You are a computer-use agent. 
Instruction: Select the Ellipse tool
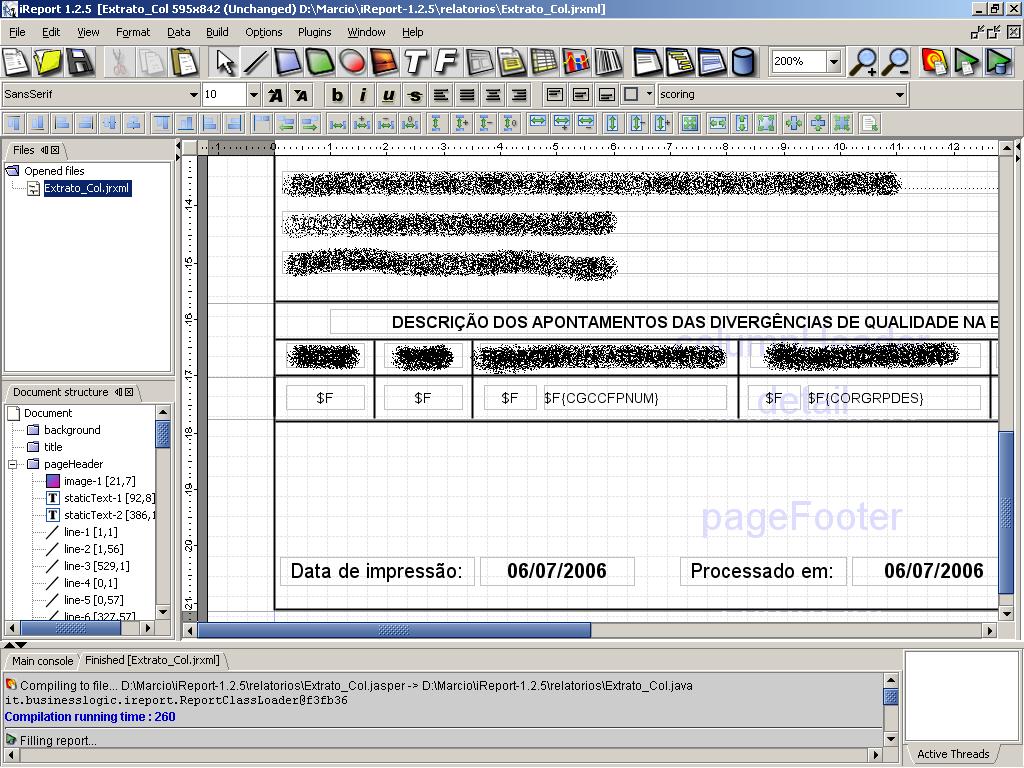click(x=352, y=62)
